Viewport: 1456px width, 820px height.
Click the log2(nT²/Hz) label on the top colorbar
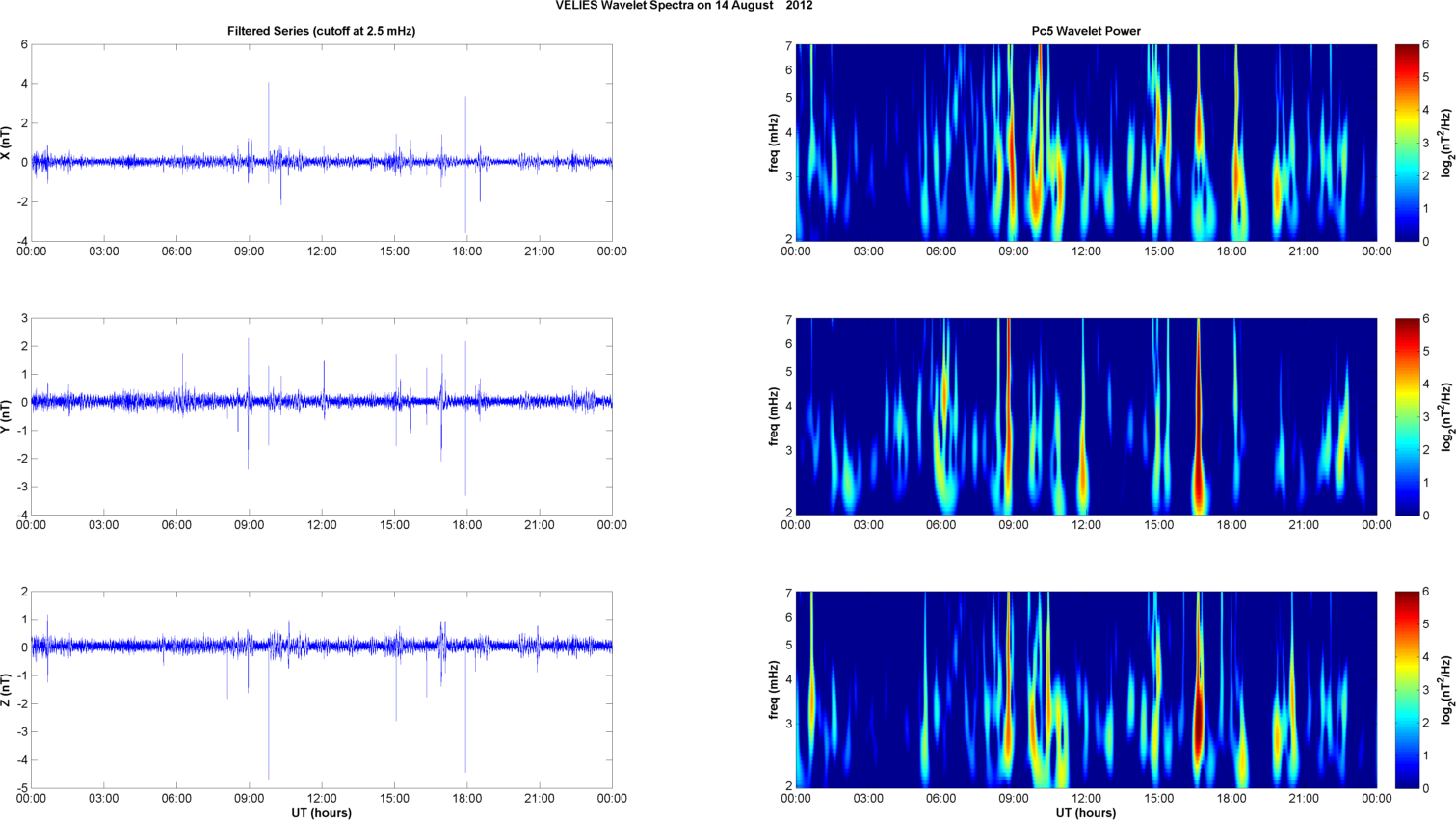coord(1446,143)
